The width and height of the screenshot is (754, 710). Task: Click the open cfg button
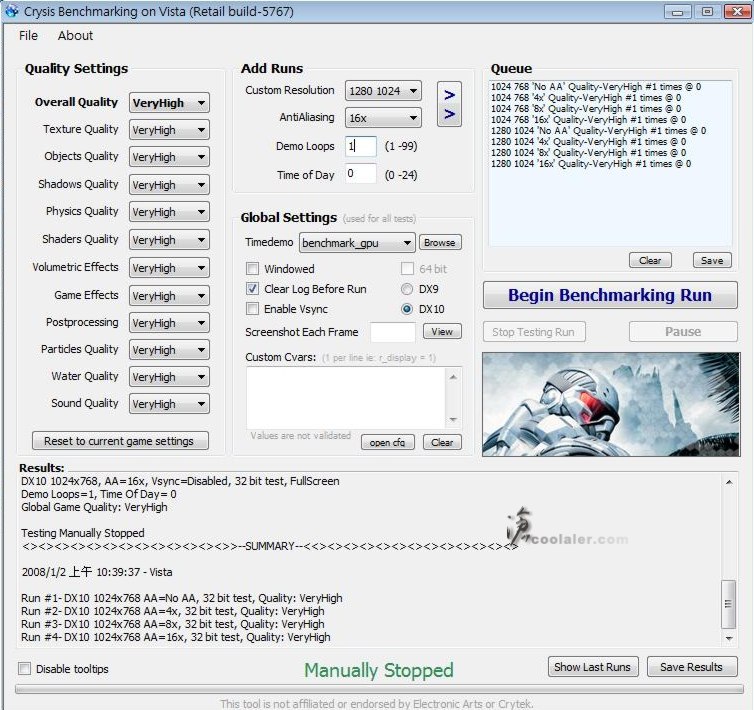pos(388,442)
